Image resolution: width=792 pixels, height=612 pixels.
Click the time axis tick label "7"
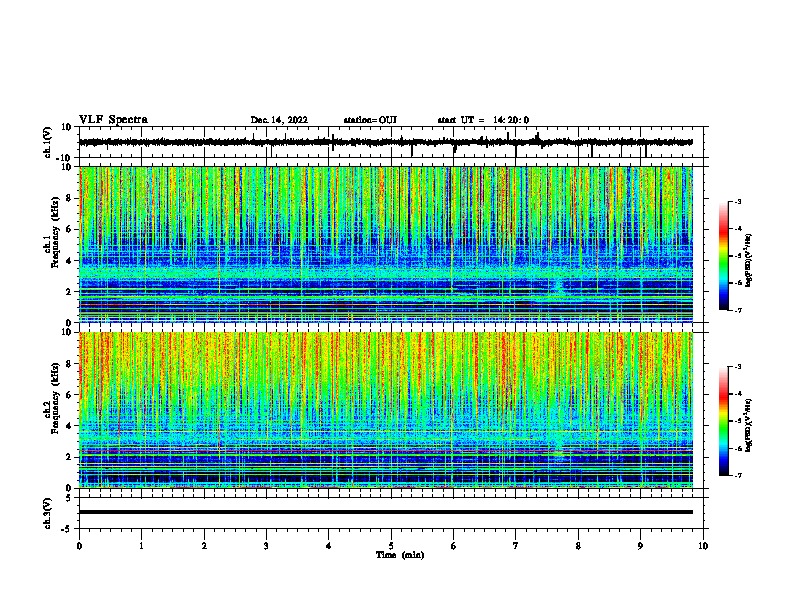tap(516, 546)
